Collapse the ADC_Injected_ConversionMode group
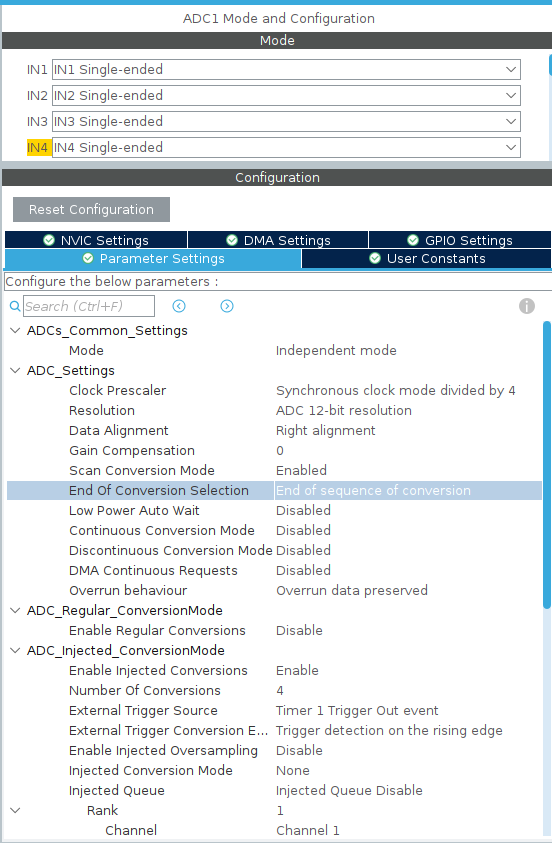 [16, 651]
